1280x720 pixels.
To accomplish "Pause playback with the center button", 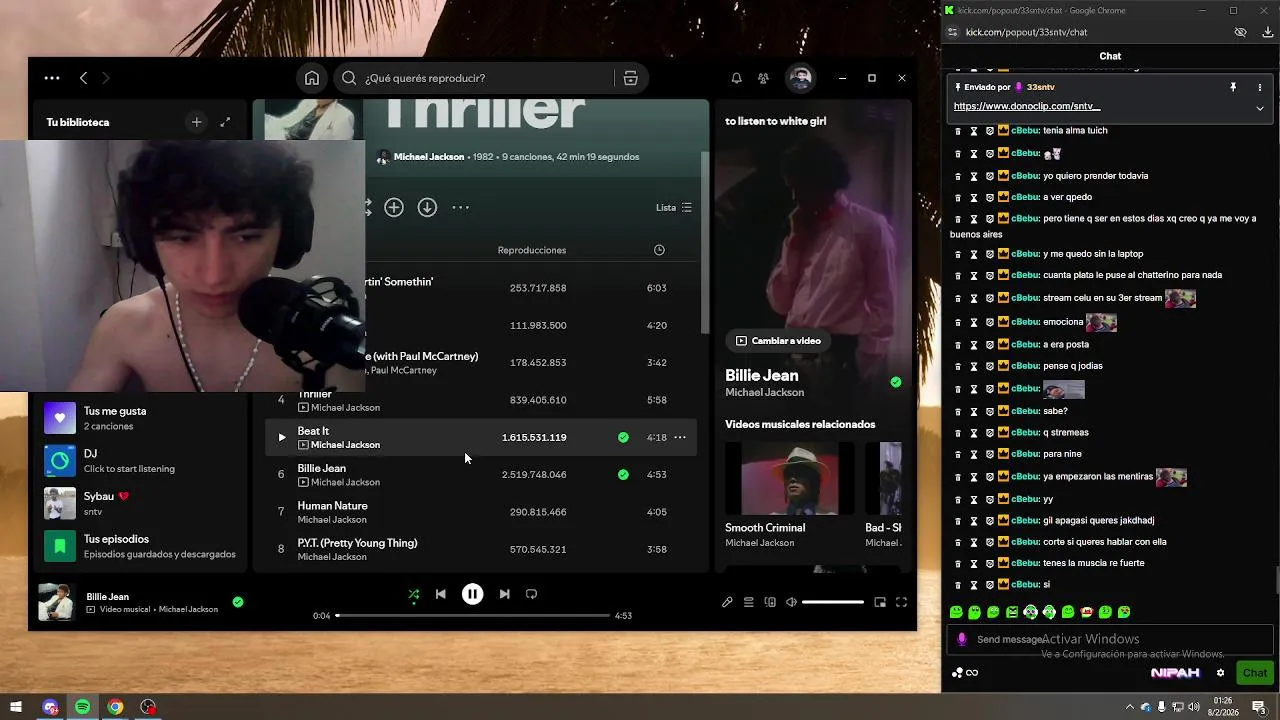I will [x=472, y=594].
